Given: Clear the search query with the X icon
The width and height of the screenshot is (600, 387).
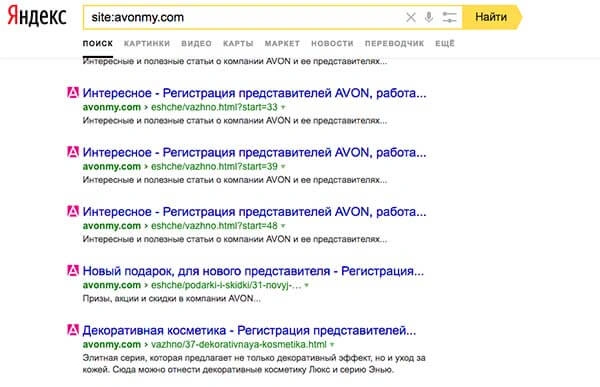Looking at the screenshot, I should (x=411, y=17).
